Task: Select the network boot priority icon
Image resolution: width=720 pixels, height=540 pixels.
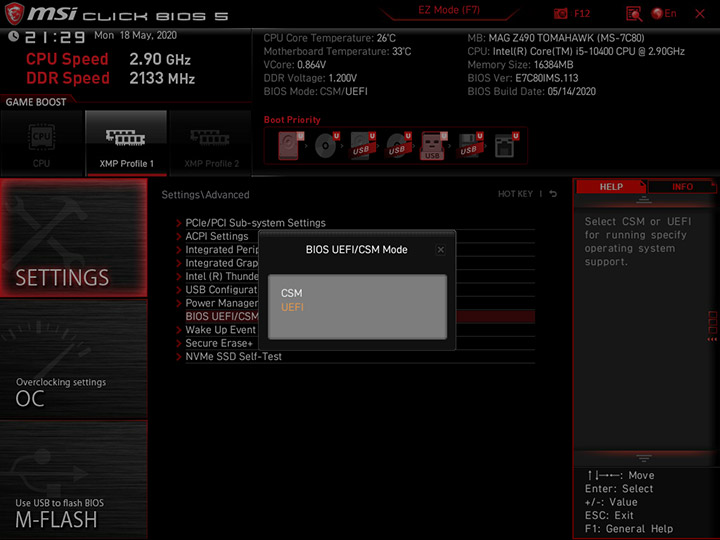Action: pos(506,146)
